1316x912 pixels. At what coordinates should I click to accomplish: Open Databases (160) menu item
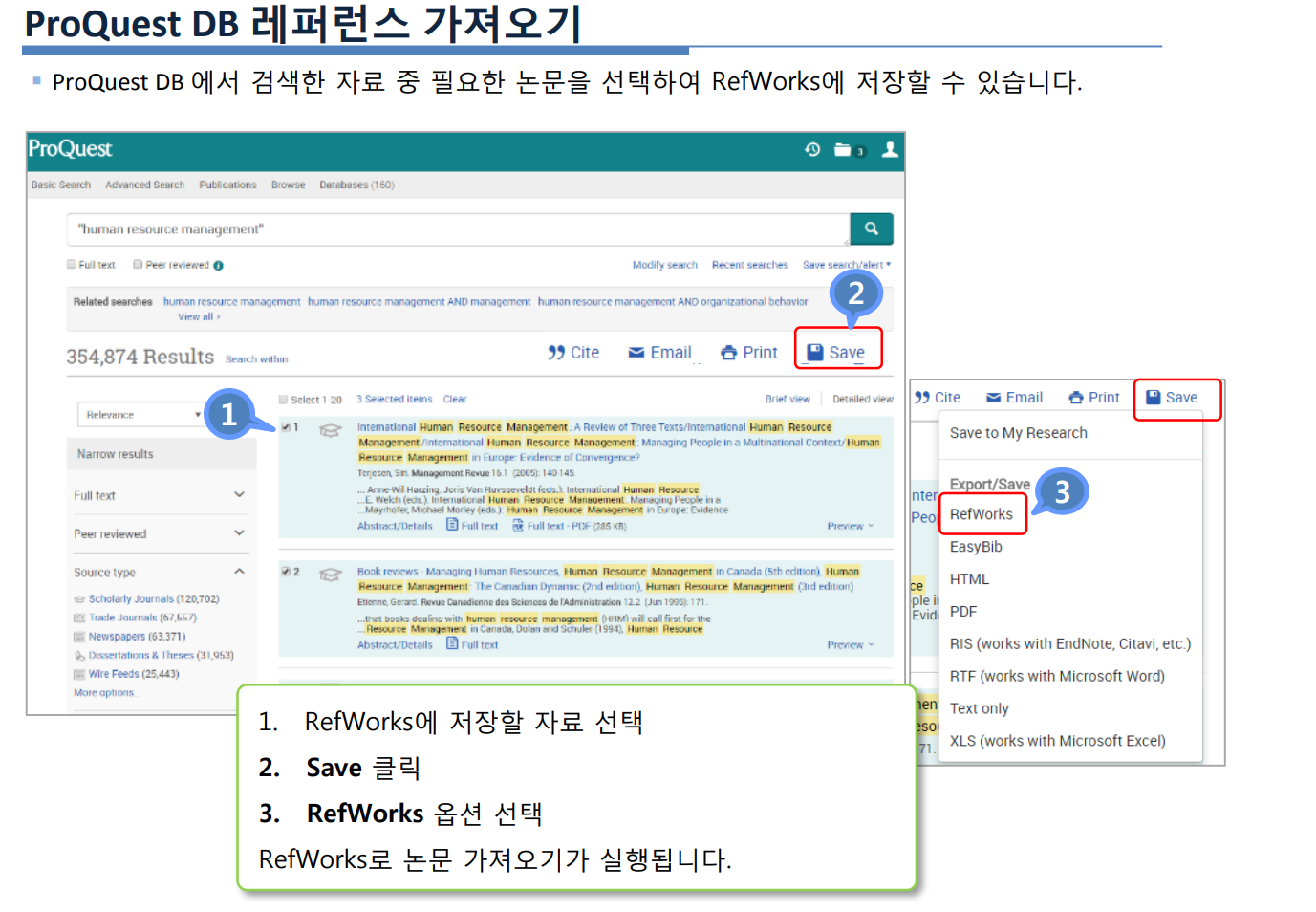pyautogui.click(x=356, y=185)
